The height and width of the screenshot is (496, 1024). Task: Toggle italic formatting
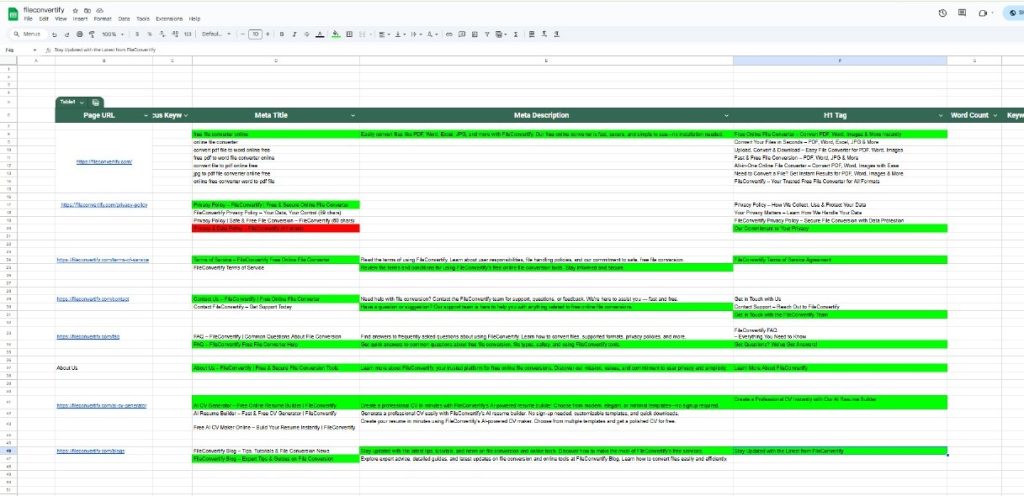click(x=295, y=34)
